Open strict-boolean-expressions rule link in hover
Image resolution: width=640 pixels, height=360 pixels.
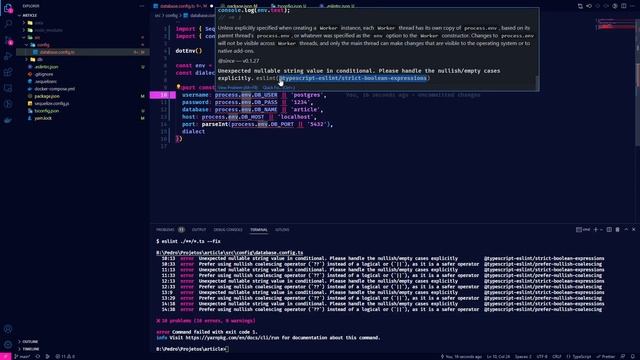click(353, 78)
